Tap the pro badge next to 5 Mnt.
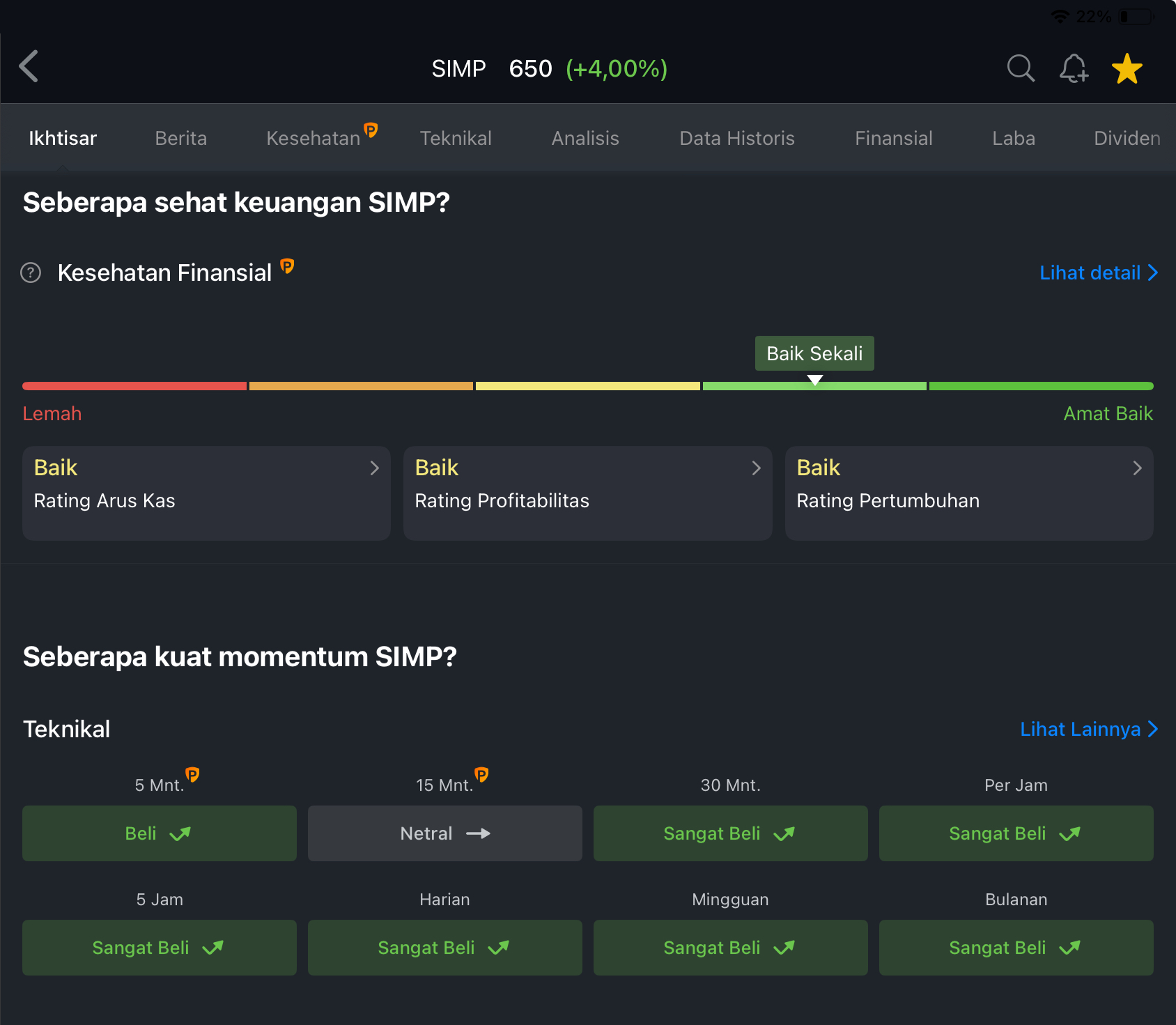Viewport: 1176px width, 1025px height. [192, 774]
